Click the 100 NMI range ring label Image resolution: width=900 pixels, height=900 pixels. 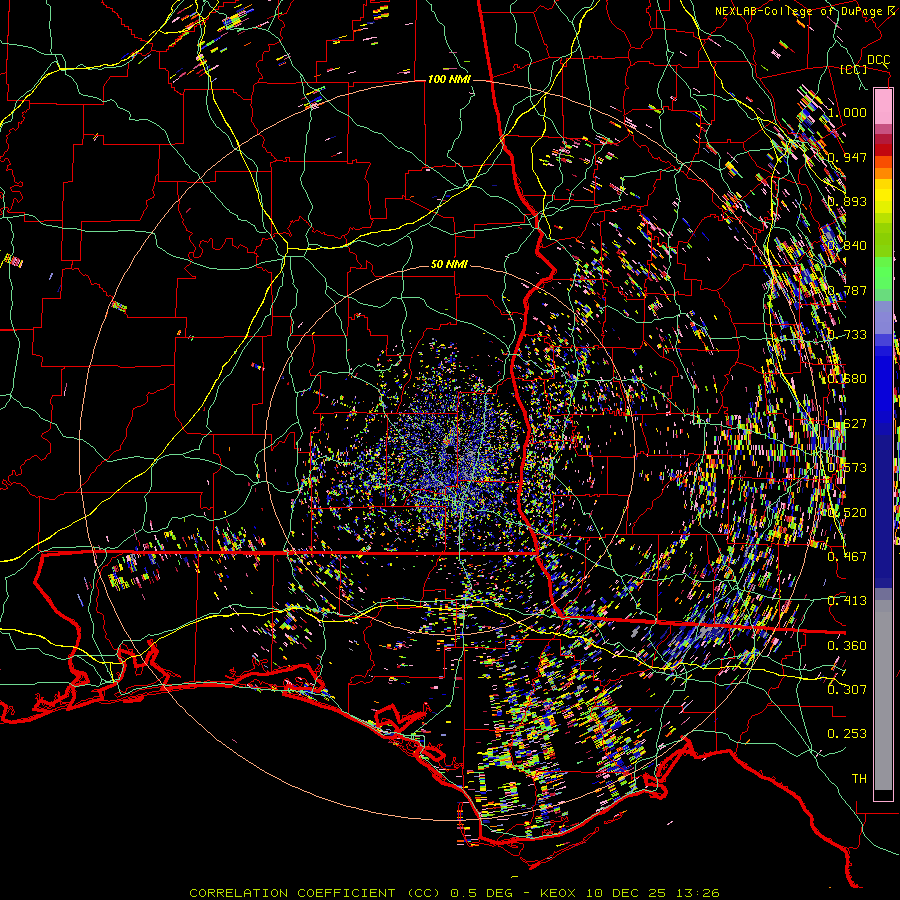point(449,79)
